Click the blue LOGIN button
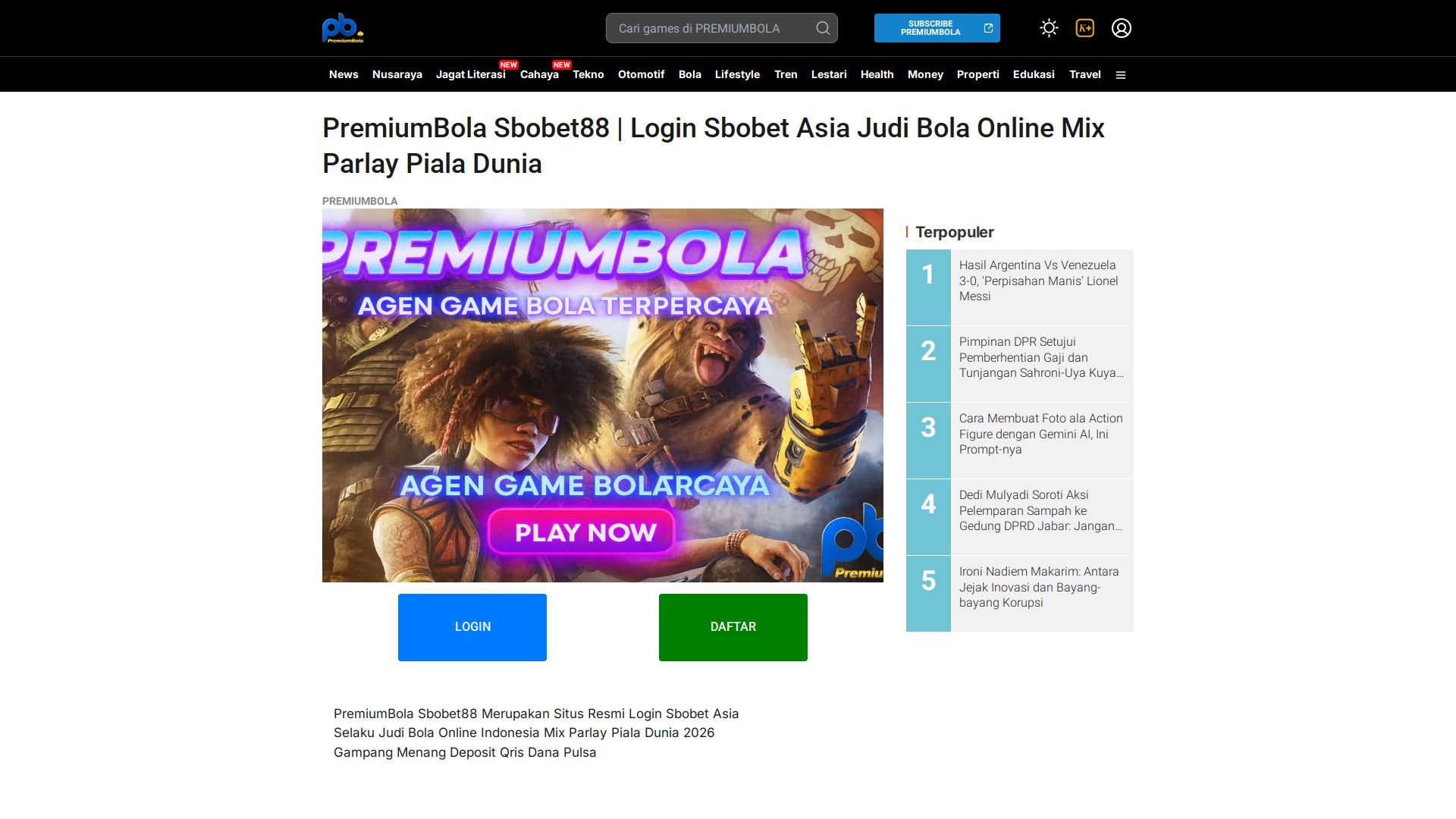 (x=472, y=627)
